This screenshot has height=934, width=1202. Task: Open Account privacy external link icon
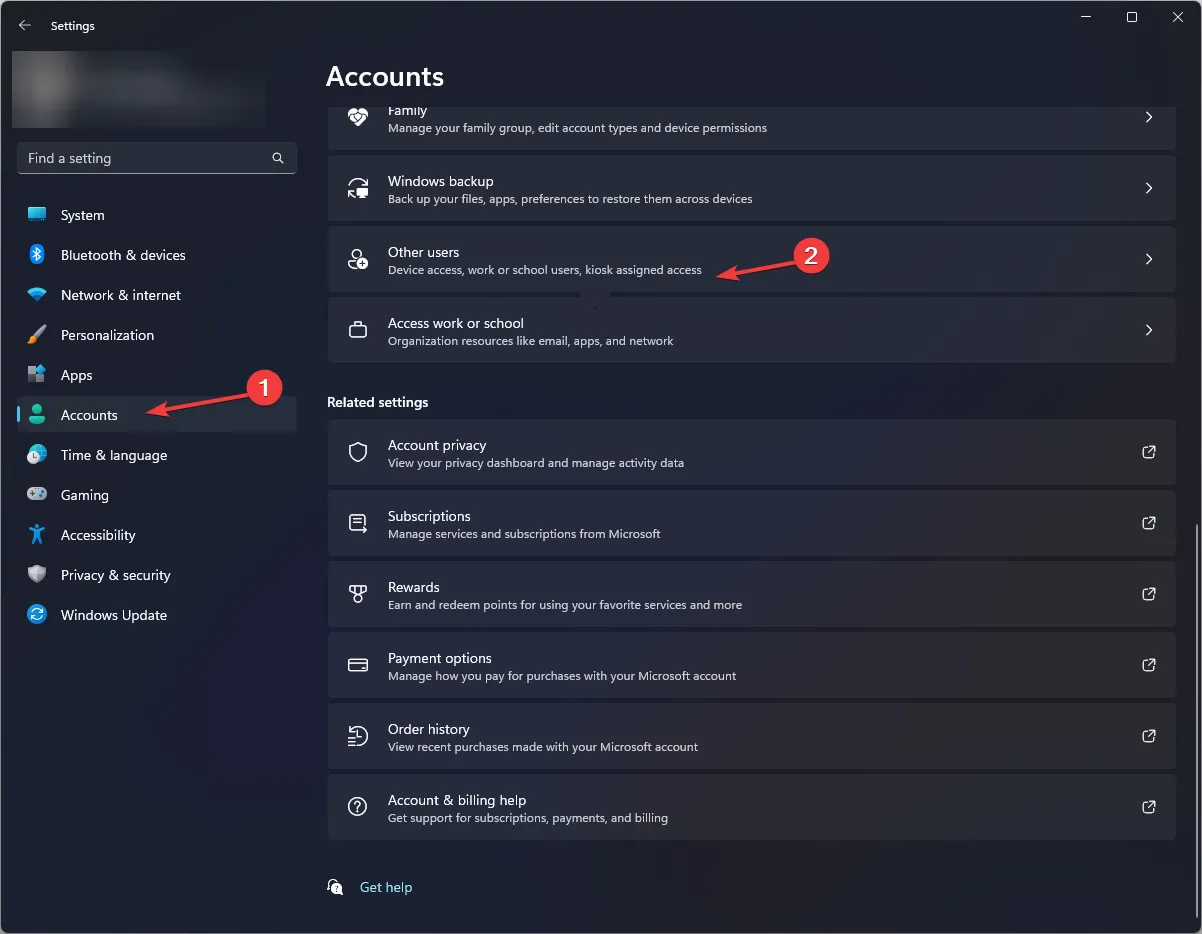(x=1149, y=452)
